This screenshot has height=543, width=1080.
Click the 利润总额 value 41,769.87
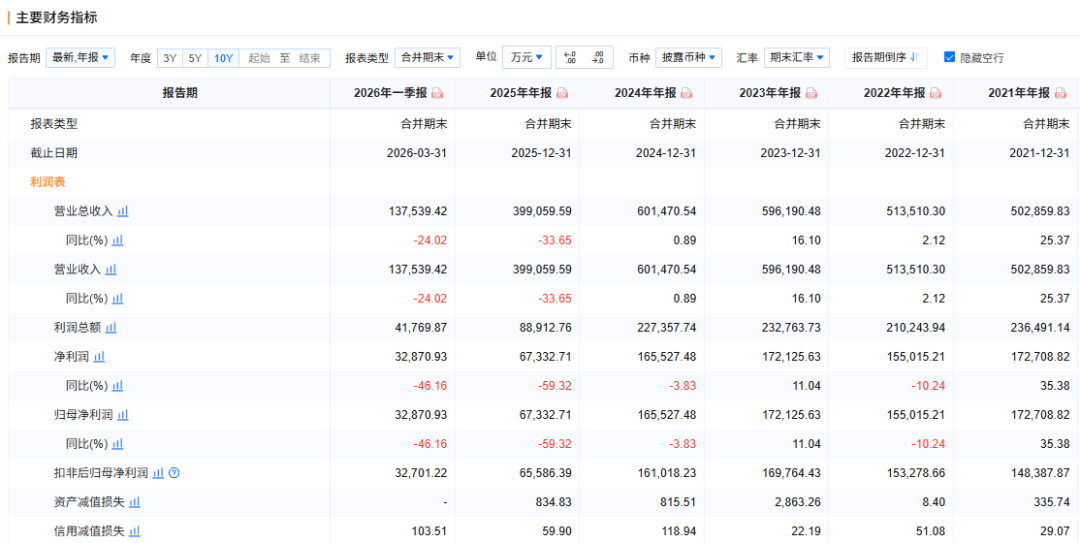coord(420,328)
